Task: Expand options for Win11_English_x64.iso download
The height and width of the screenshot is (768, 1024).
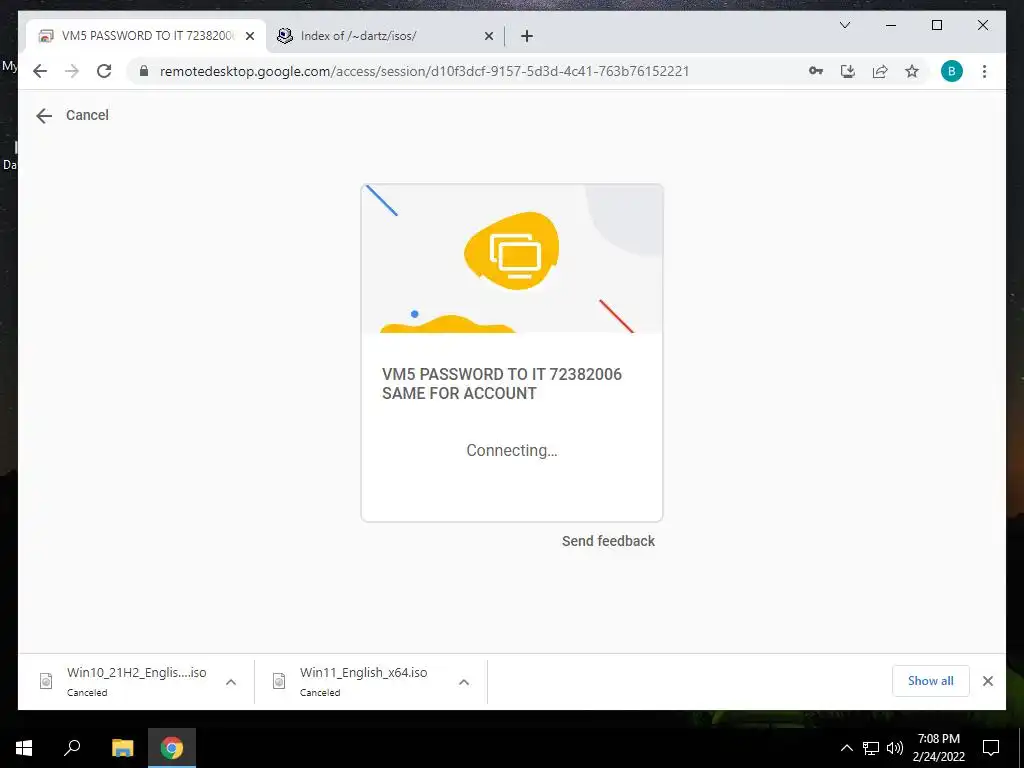Action: [464, 682]
